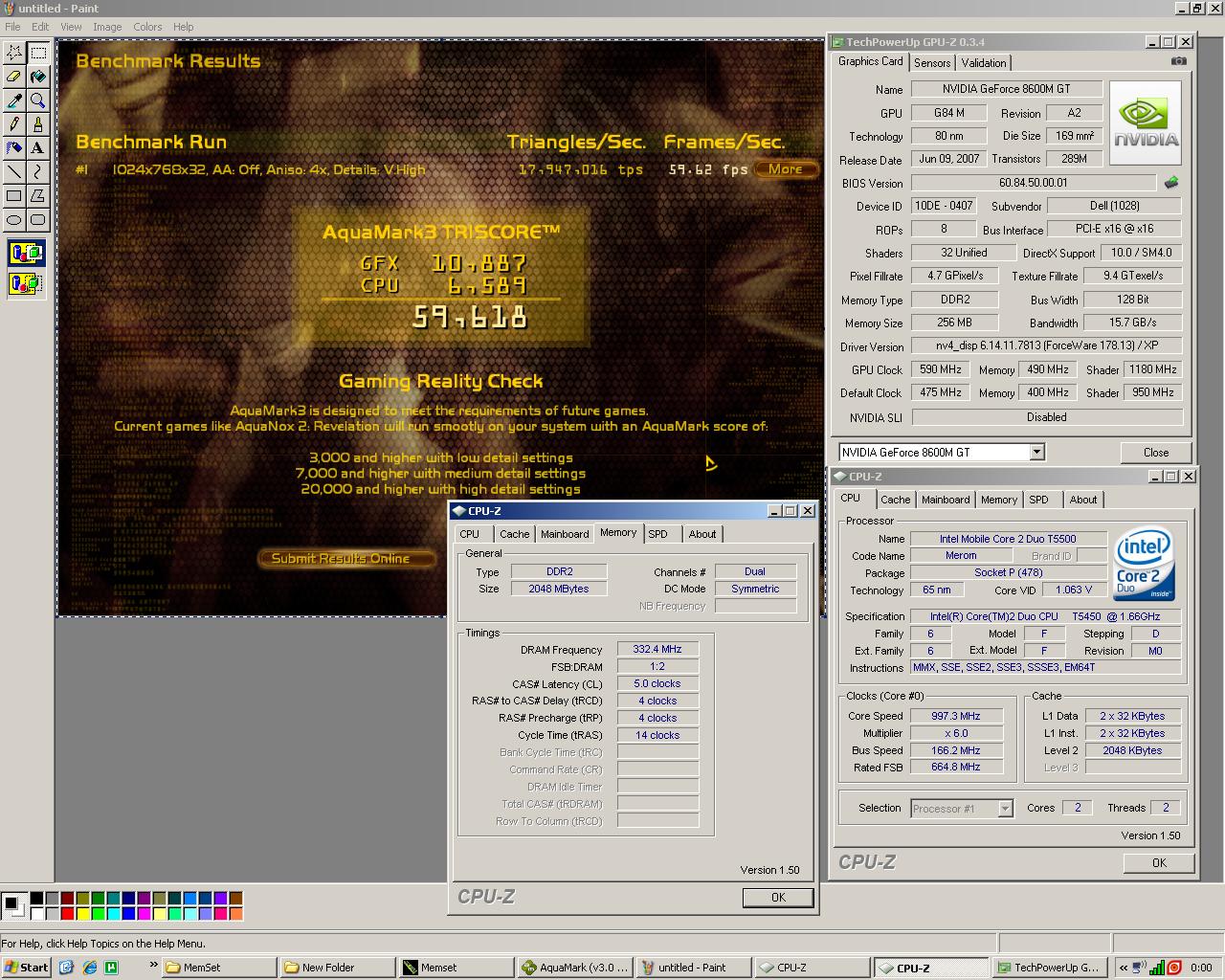Open the GPU selection dropdown in GPU-Z

click(x=1036, y=452)
